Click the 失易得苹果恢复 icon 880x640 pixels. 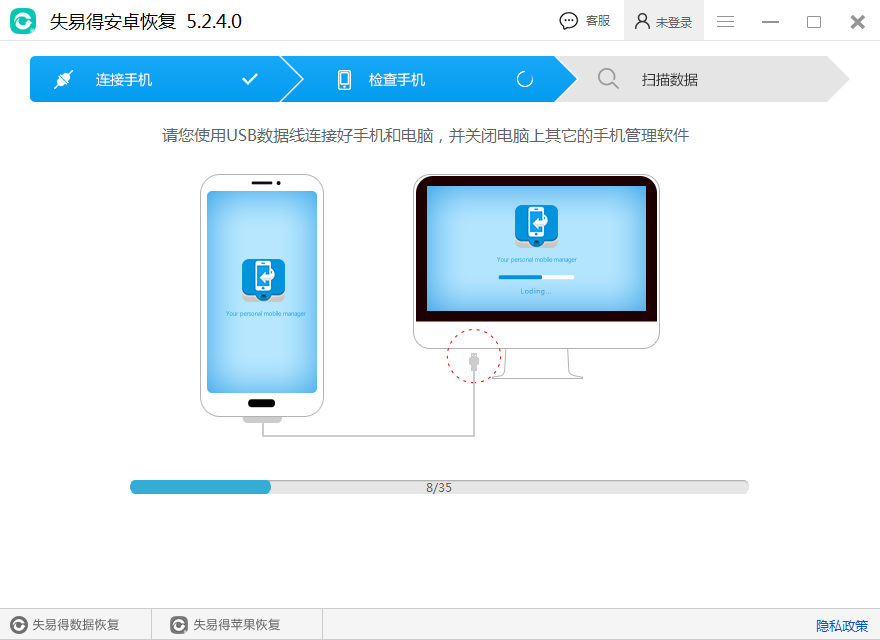point(178,625)
